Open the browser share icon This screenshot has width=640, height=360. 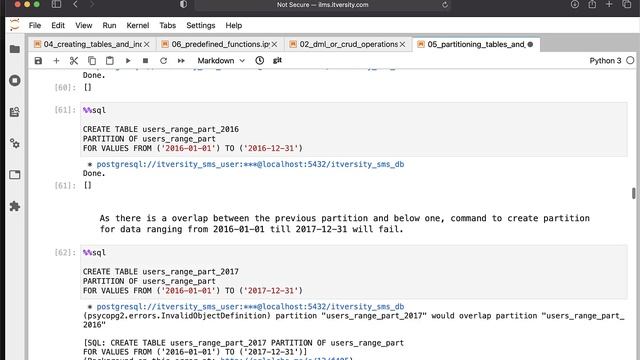pyautogui.click(x=592, y=4)
